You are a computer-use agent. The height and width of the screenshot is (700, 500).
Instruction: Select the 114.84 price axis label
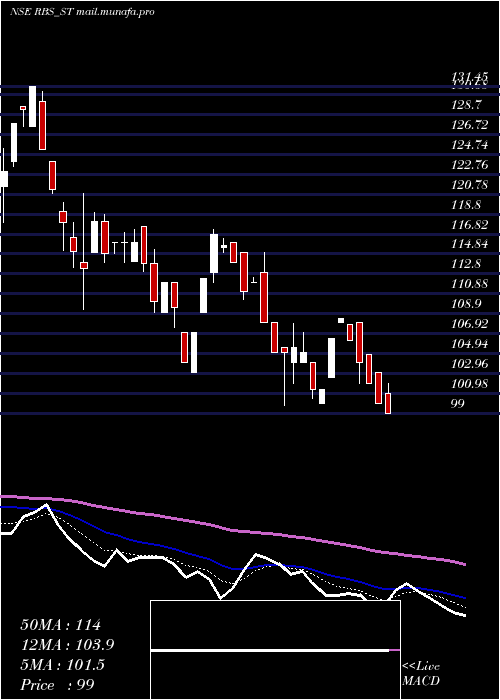click(x=470, y=244)
